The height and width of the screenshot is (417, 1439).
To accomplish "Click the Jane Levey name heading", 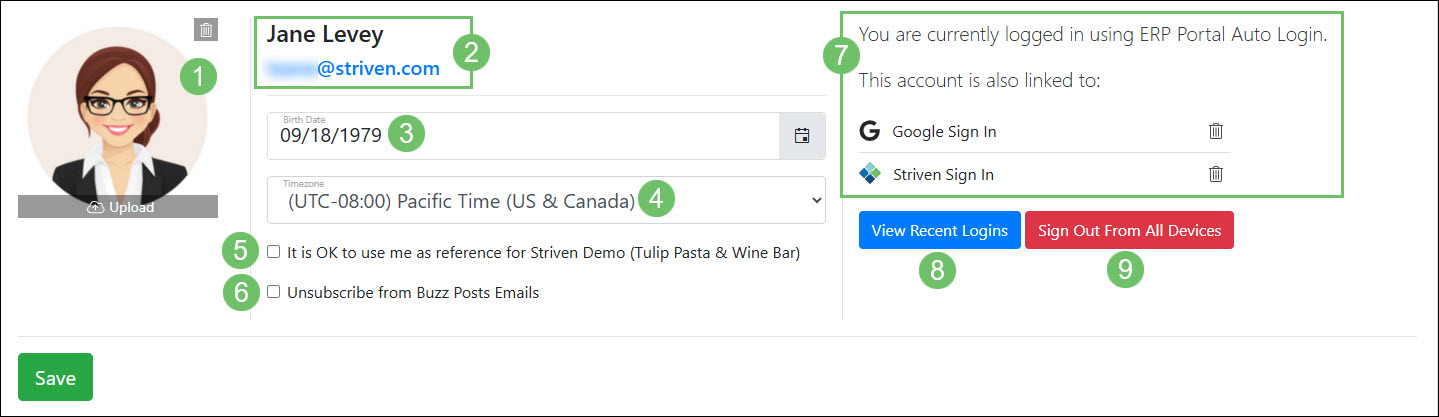I will 325,34.
